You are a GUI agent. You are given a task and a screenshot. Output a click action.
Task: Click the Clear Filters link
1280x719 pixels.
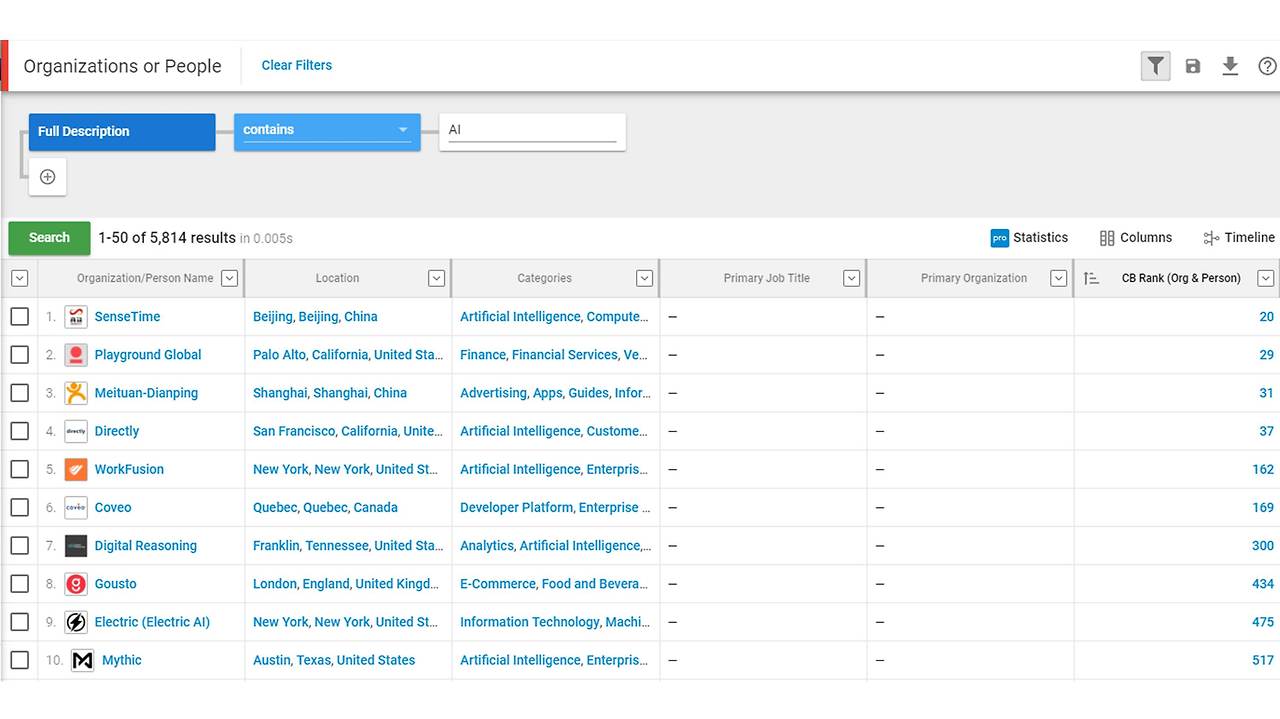click(297, 66)
